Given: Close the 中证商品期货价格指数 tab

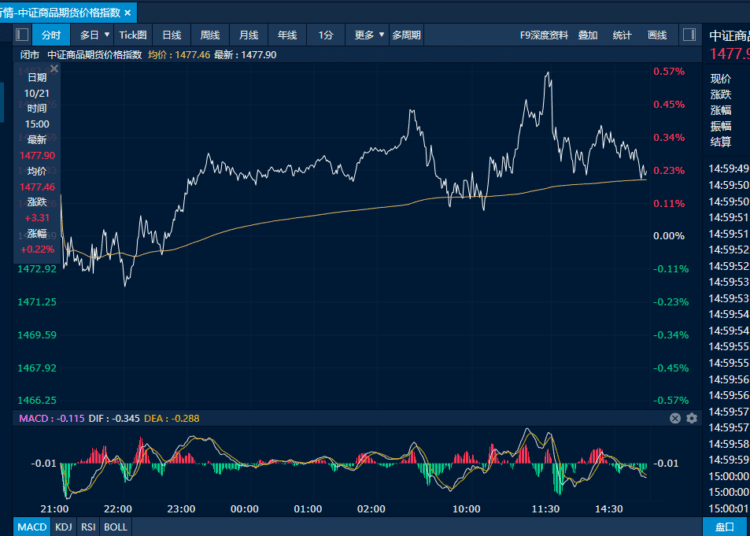Looking at the screenshot, I should [128, 13].
